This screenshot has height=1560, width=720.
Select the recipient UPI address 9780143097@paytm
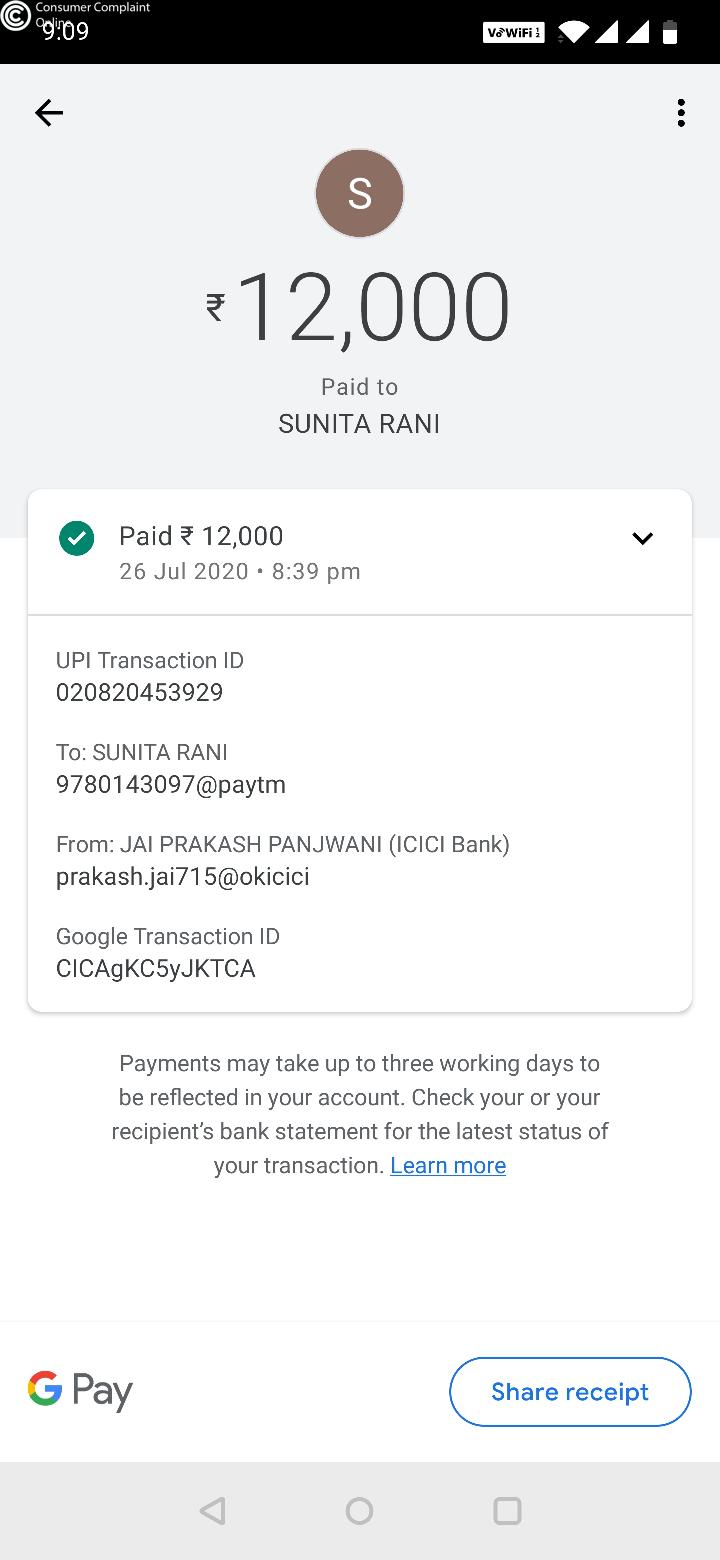(171, 785)
